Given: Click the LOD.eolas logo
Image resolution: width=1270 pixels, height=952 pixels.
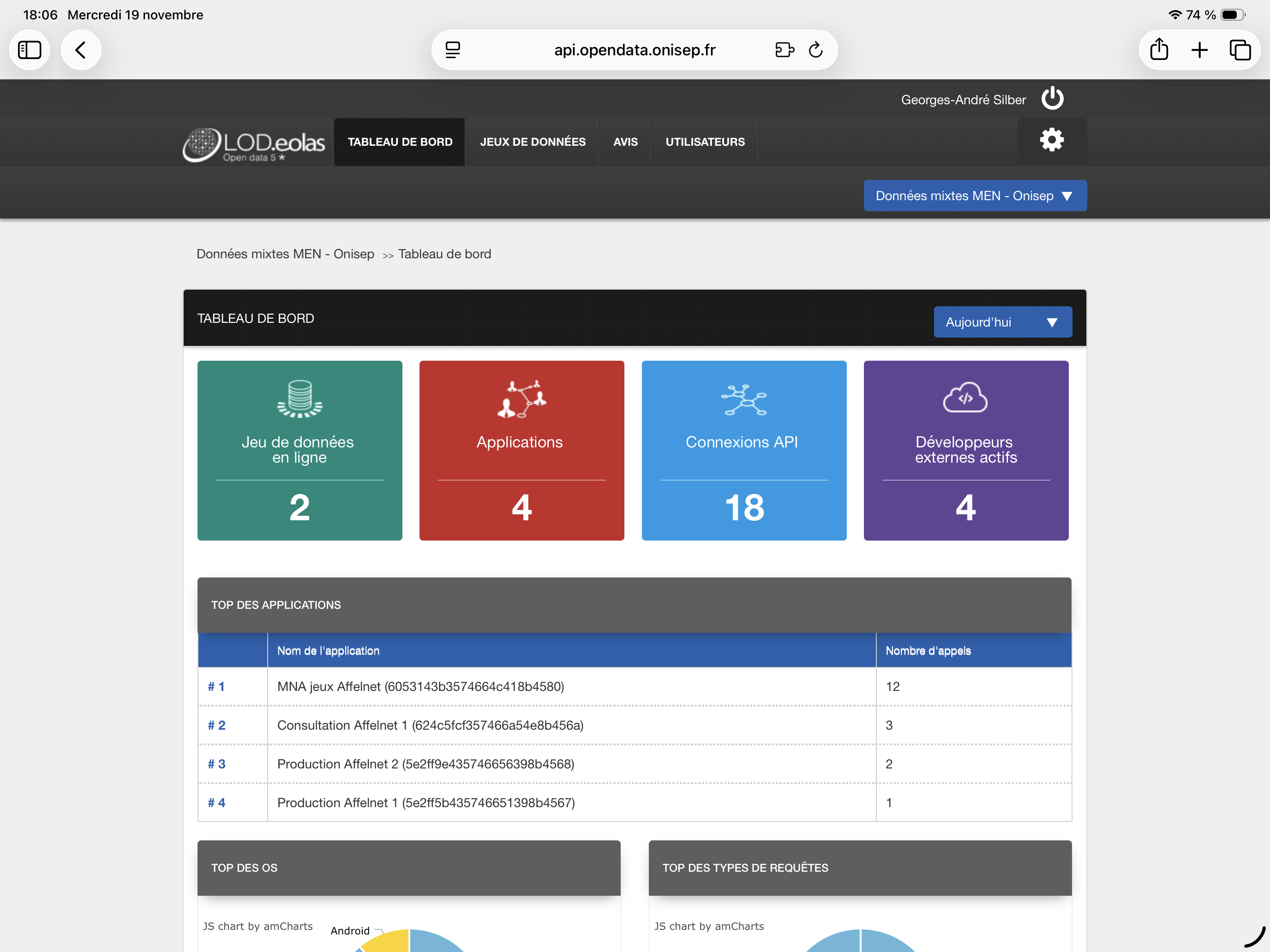Looking at the screenshot, I should tap(254, 143).
